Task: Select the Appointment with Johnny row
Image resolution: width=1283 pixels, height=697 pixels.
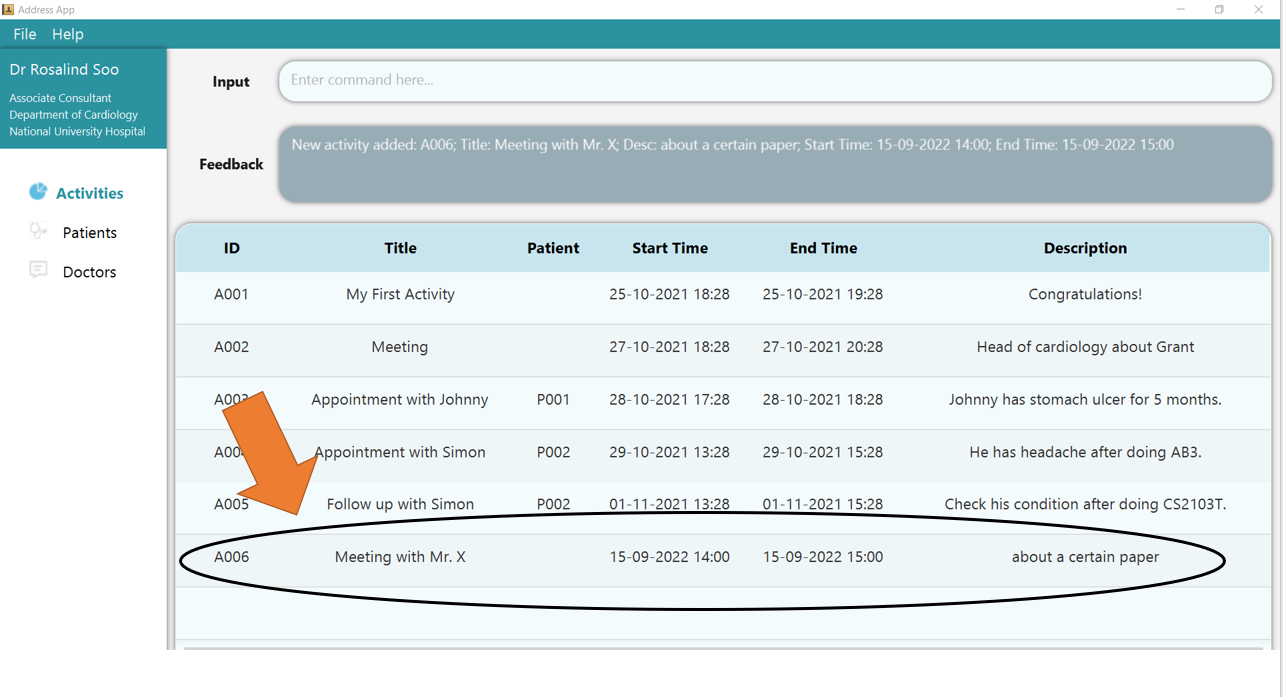Action: pos(400,400)
